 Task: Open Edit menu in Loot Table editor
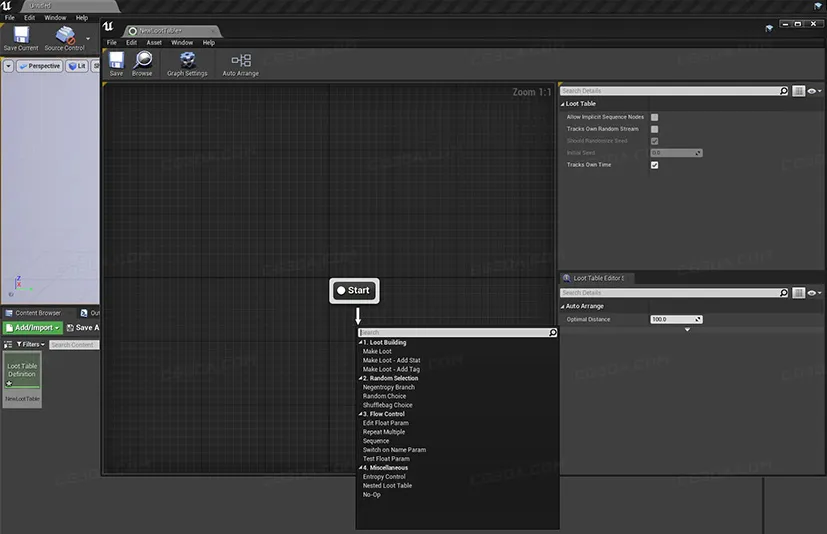pyautogui.click(x=131, y=43)
